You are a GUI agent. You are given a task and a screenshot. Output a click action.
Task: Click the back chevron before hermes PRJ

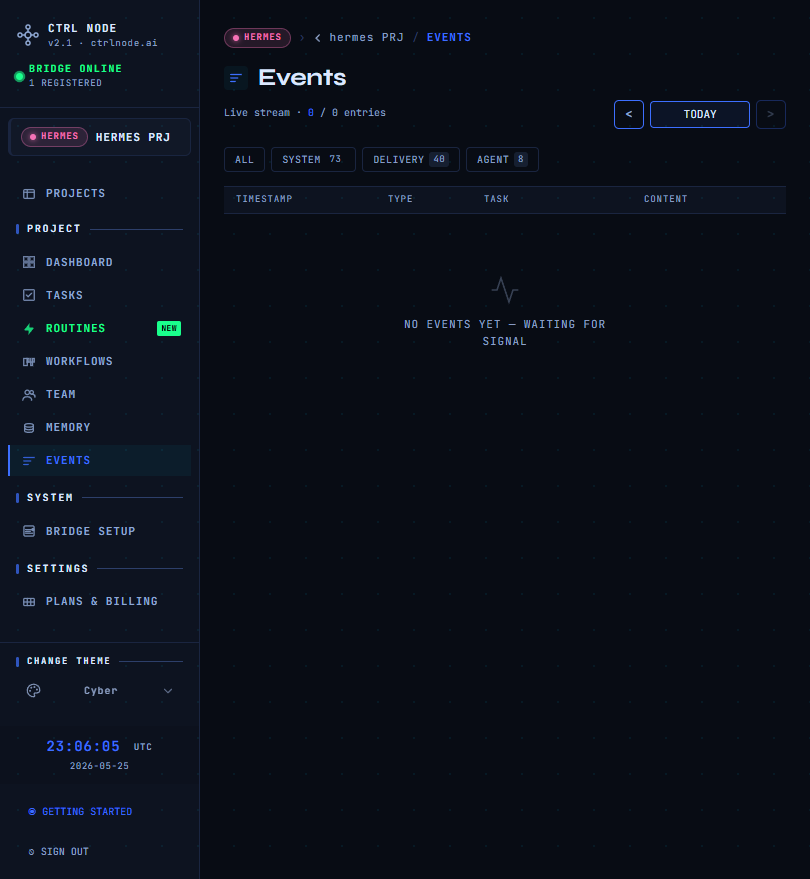(318, 38)
